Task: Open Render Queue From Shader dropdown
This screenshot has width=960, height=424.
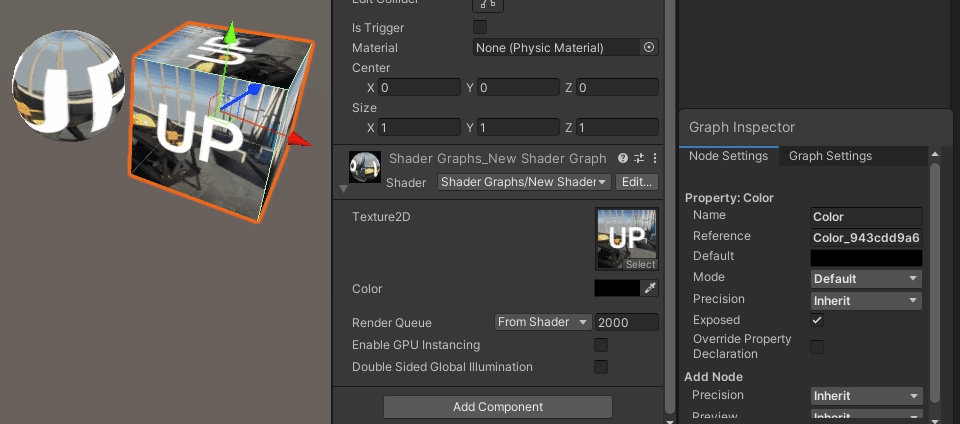Action: (x=543, y=322)
